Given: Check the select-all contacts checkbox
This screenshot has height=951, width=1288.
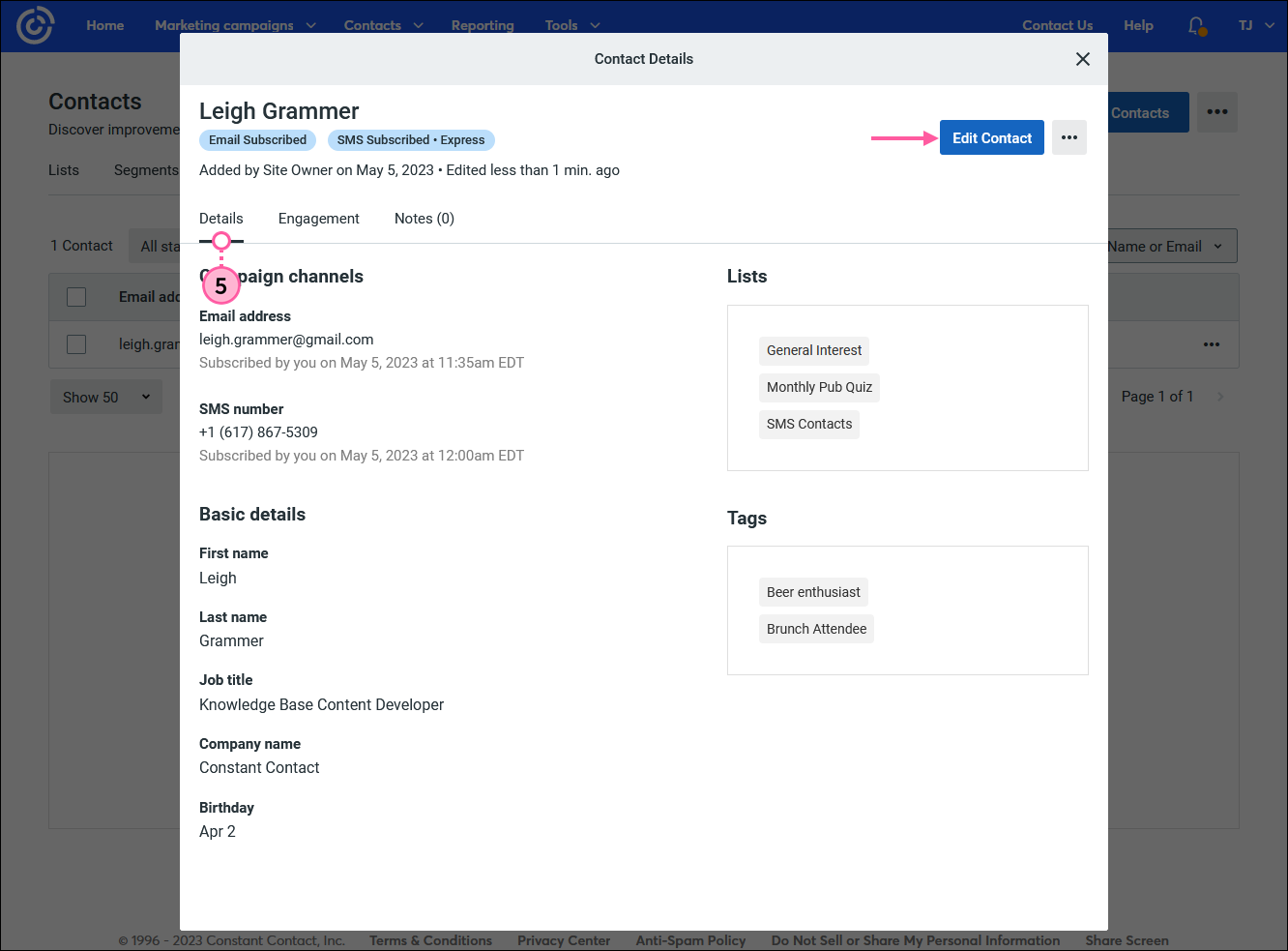Looking at the screenshot, I should pyautogui.click(x=76, y=297).
